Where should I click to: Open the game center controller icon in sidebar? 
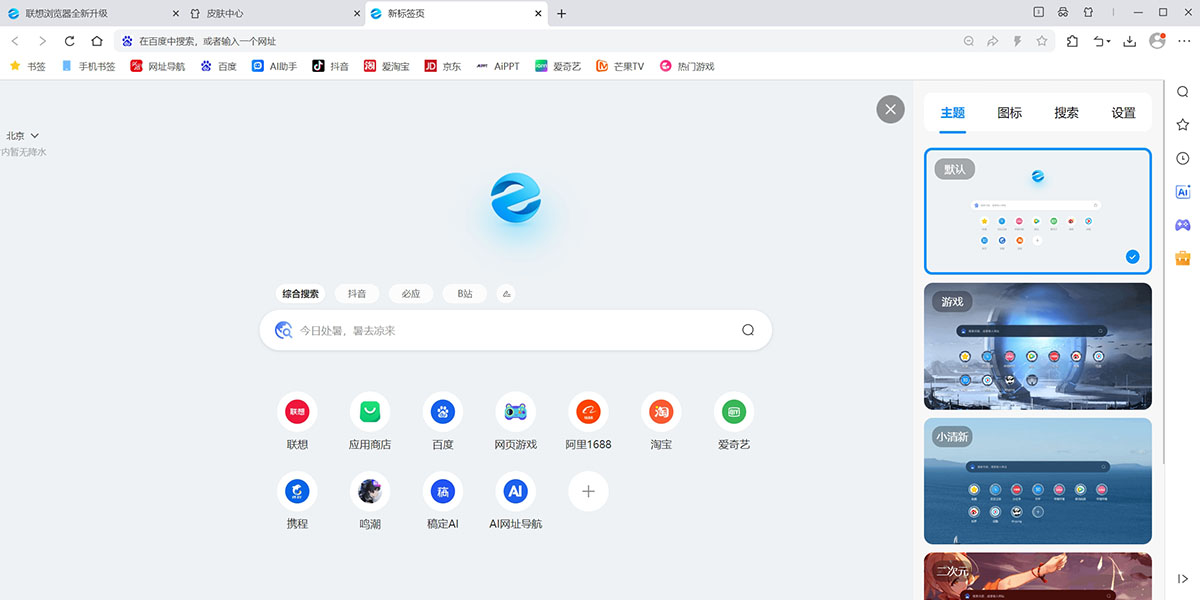coord(1182,225)
